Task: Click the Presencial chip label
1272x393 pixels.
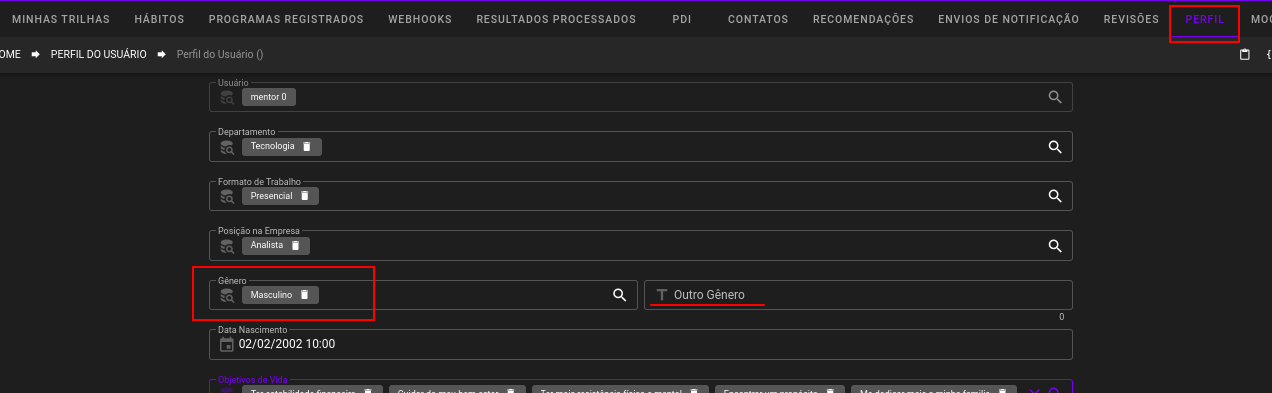Action: click(x=271, y=196)
